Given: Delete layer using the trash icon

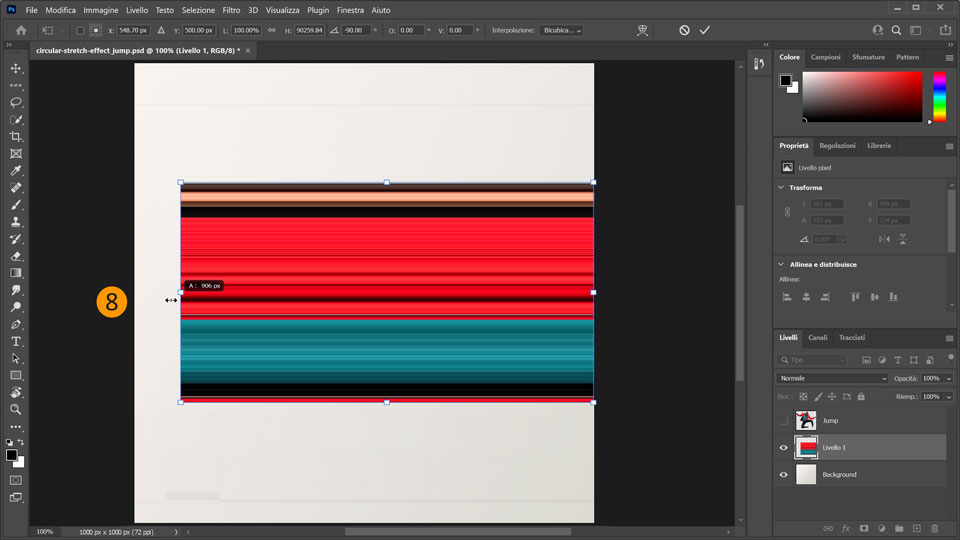Looking at the screenshot, I should (x=934, y=527).
